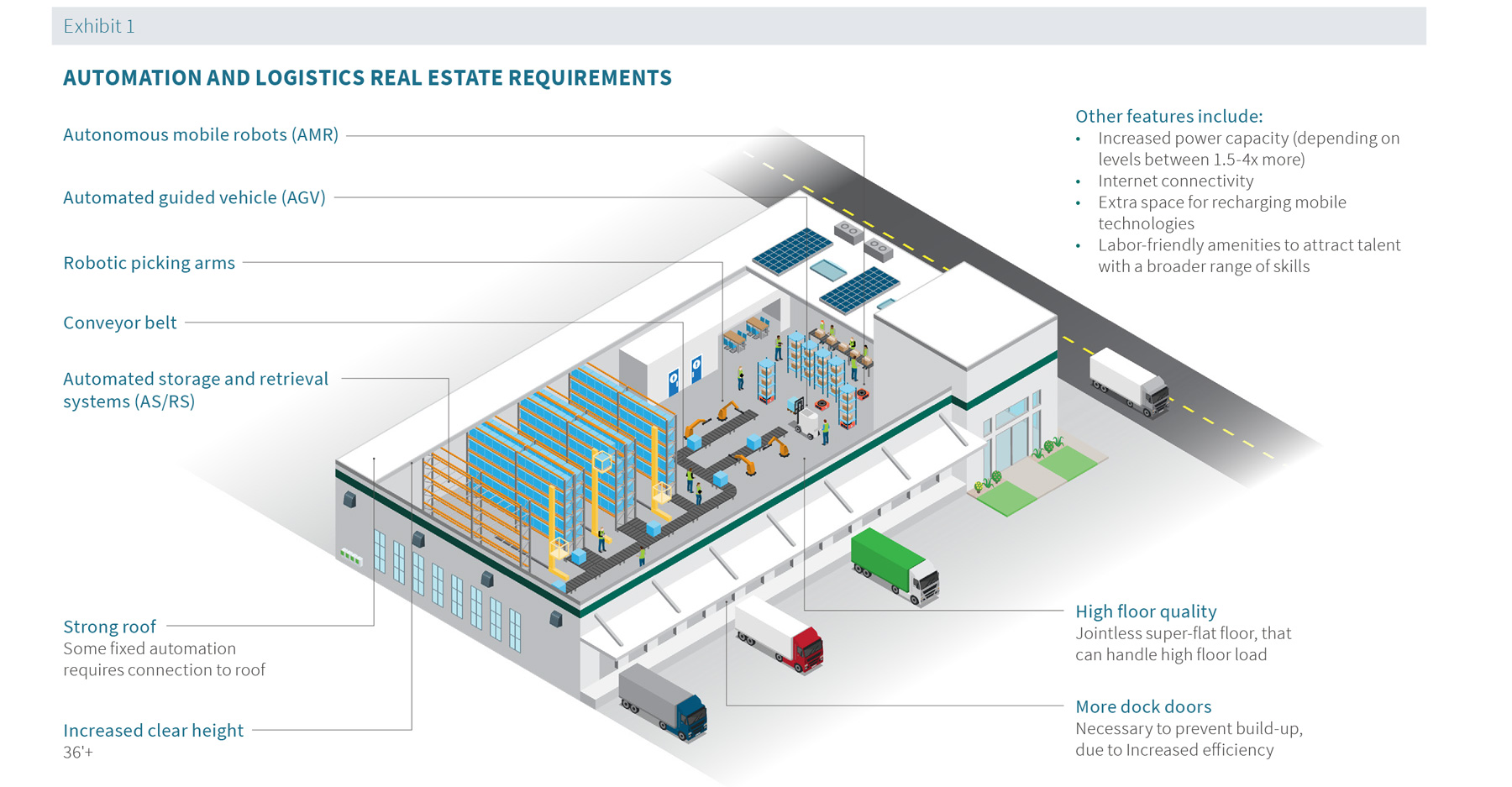Click the 'Strong roof' heading
This screenshot has width=1512, height=787.
110,627
